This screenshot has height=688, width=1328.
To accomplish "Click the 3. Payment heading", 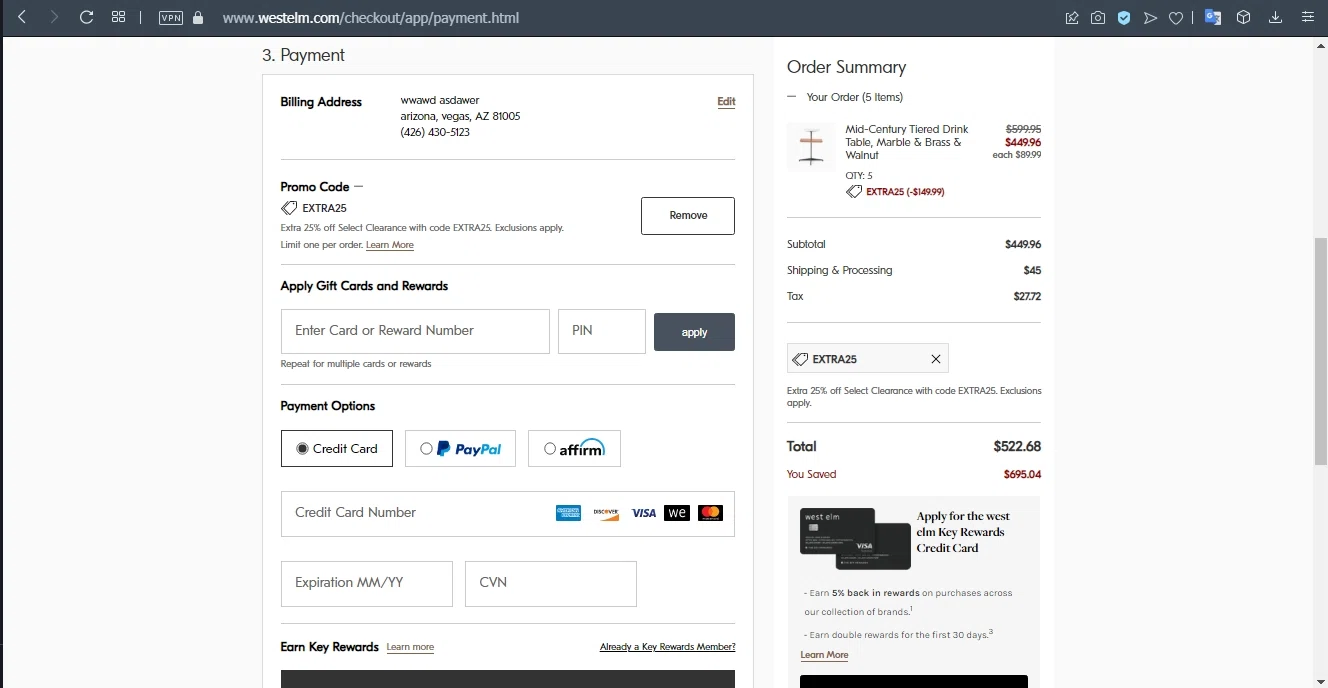I will pos(303,55).
